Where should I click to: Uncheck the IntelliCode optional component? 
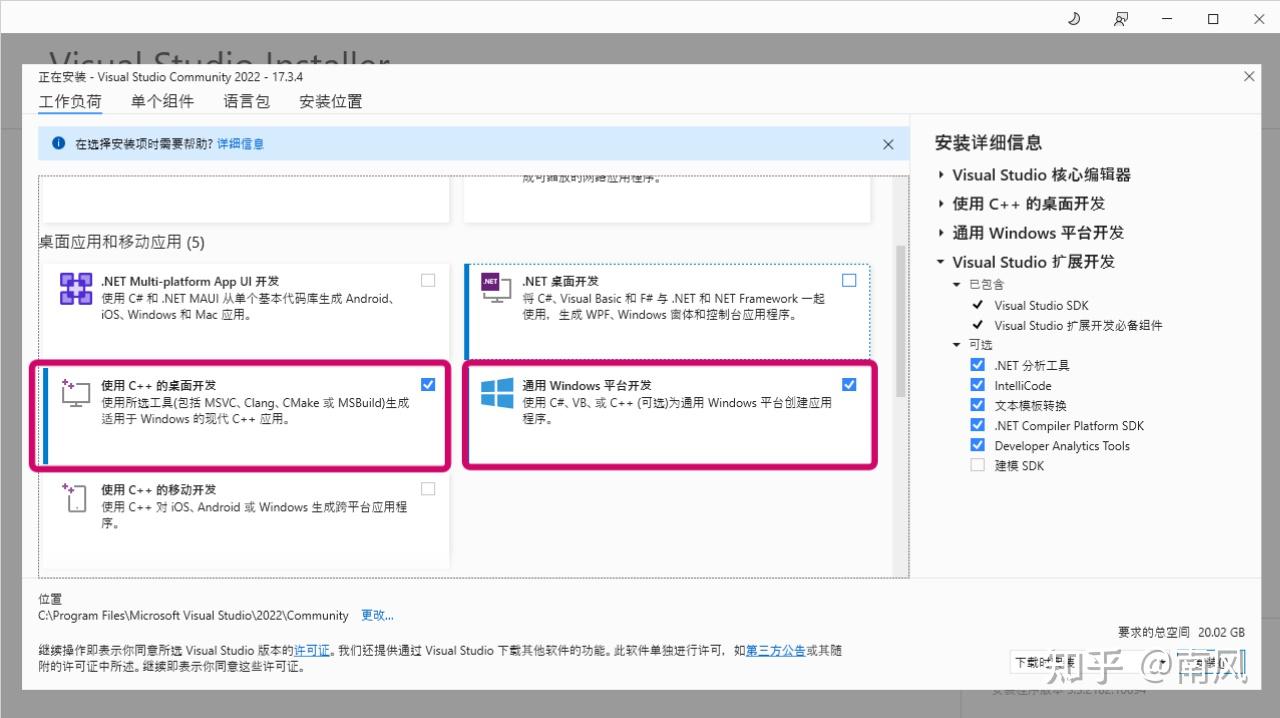pos(977,385)
